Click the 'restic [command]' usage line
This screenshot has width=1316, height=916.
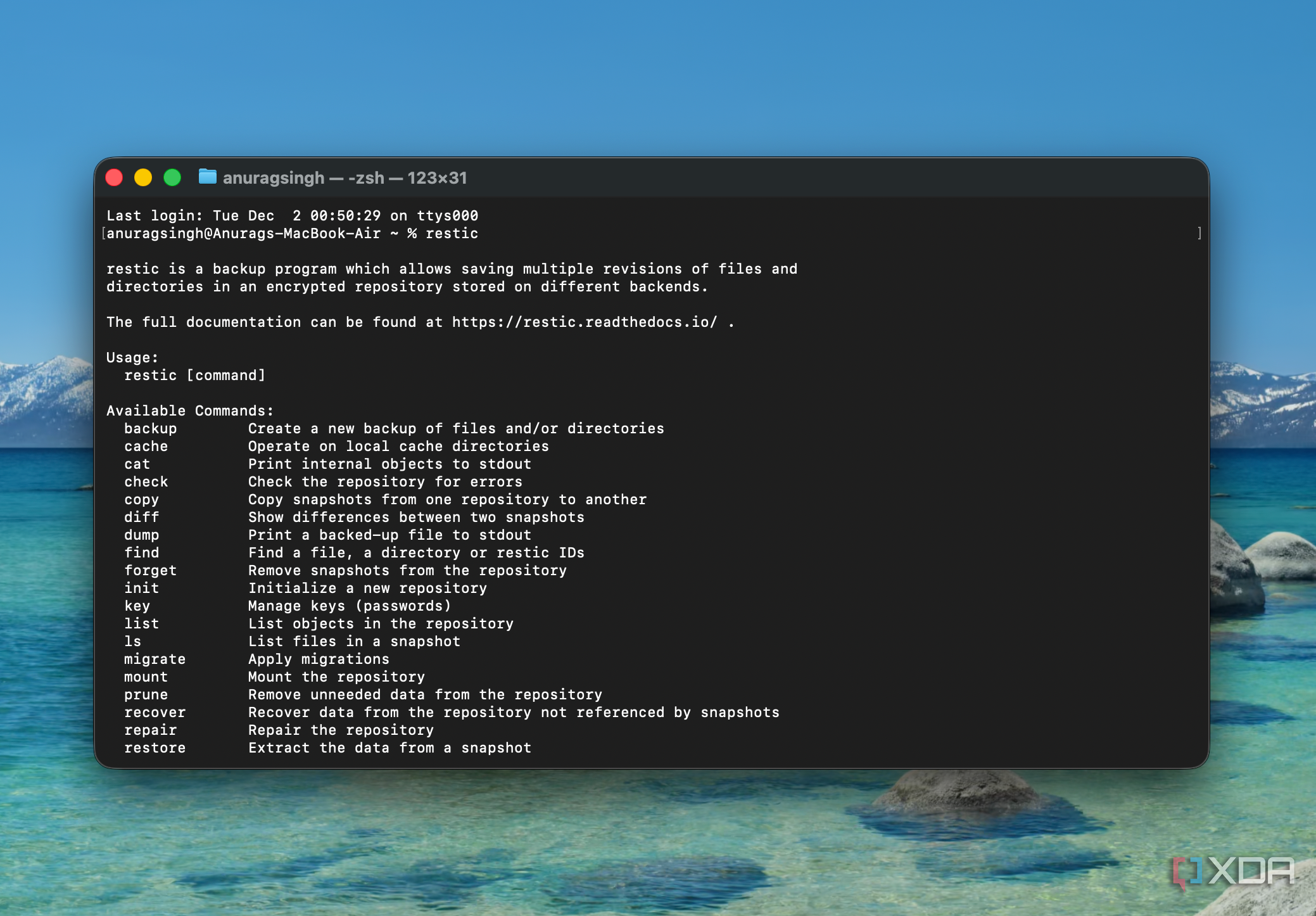point(195,376)
